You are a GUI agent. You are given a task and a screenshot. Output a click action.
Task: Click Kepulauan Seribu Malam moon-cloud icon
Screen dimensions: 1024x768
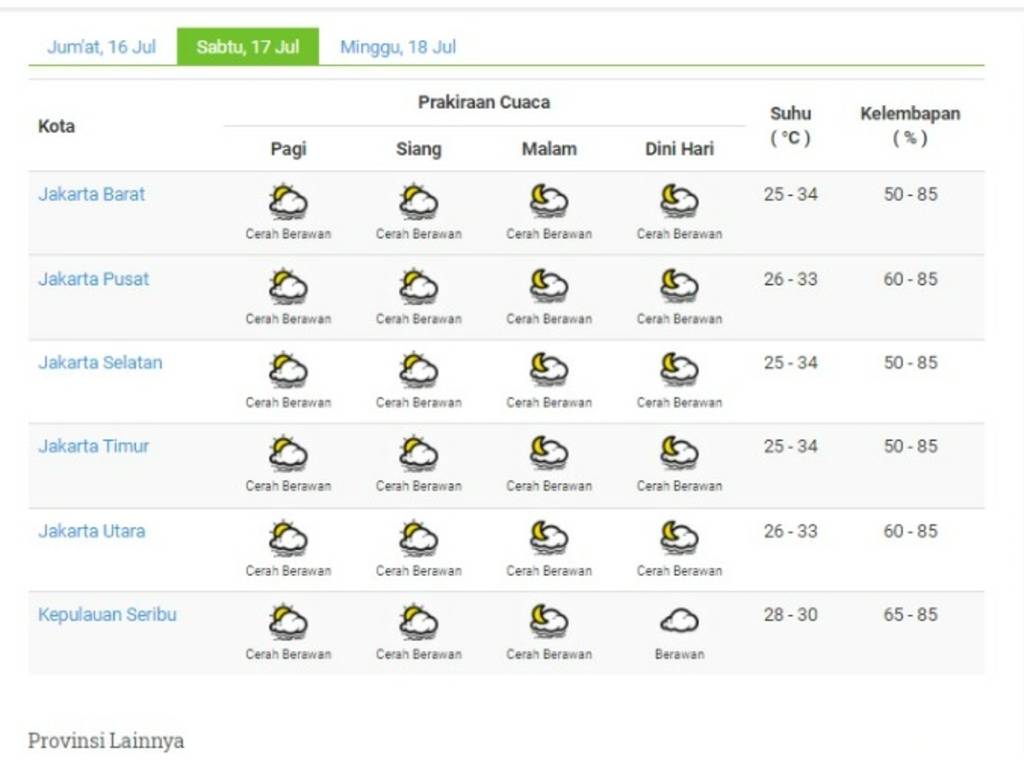pyautogui.click(x=549, y=622)
